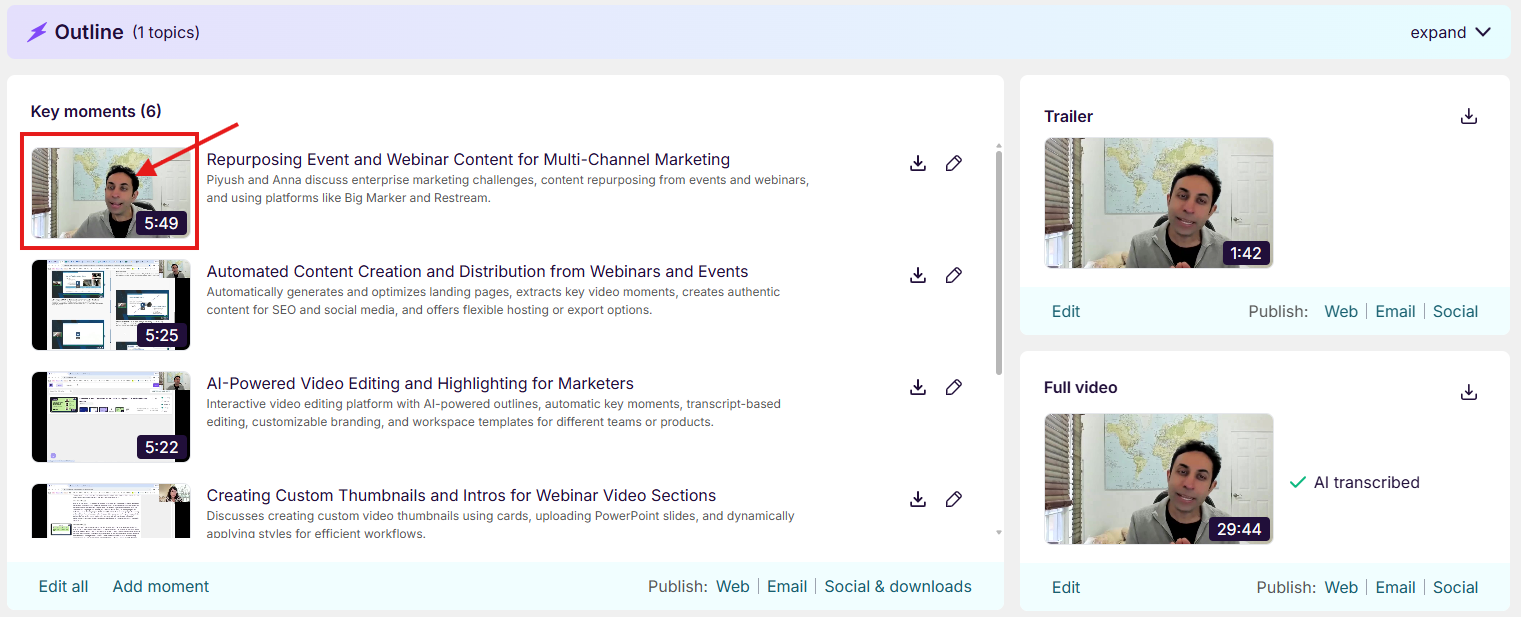Click Edit under the Full video
The image size is (1521, 617).
tap(1066, 587)
